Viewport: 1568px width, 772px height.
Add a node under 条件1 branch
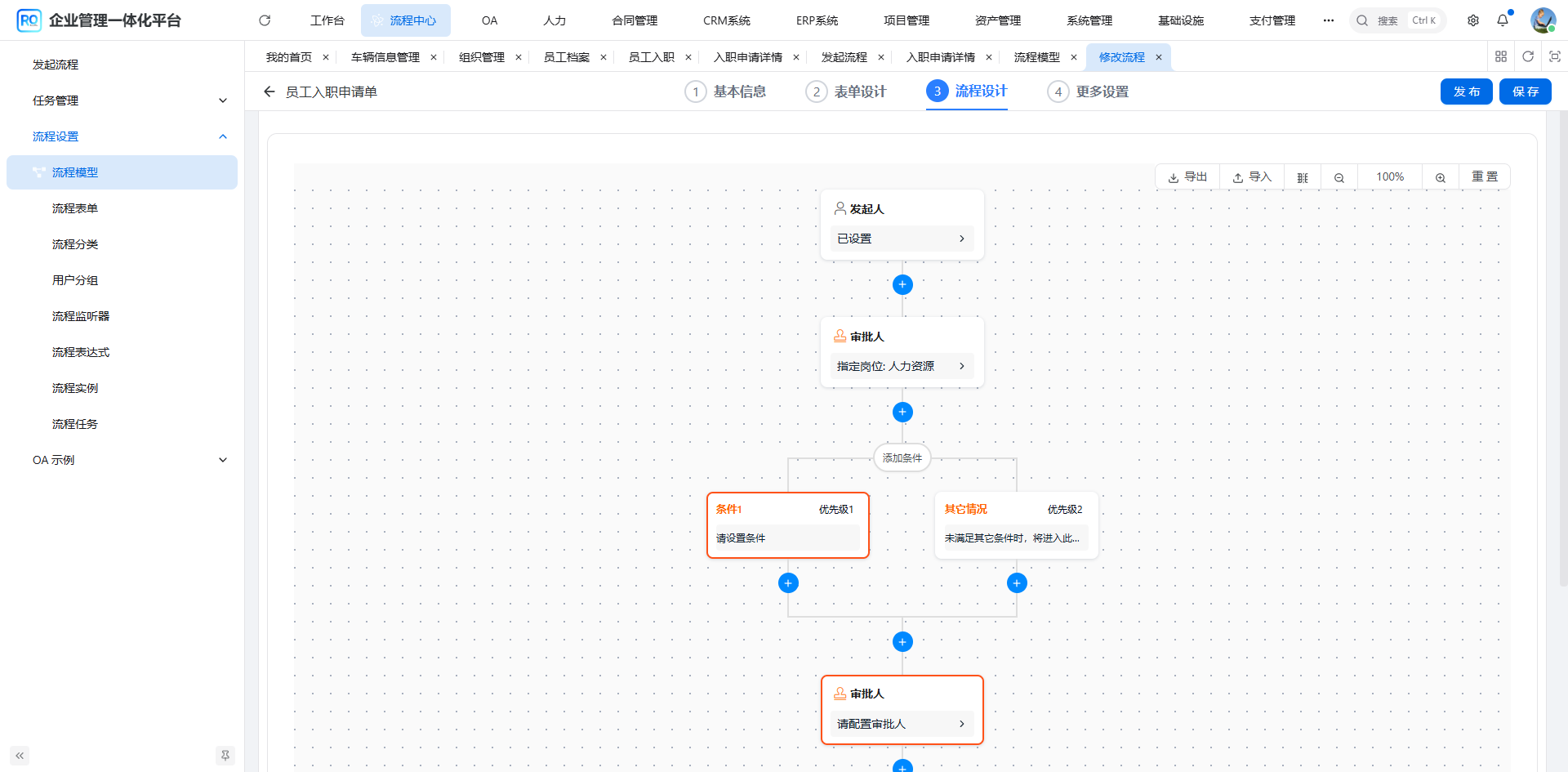[x=788, y=582]
